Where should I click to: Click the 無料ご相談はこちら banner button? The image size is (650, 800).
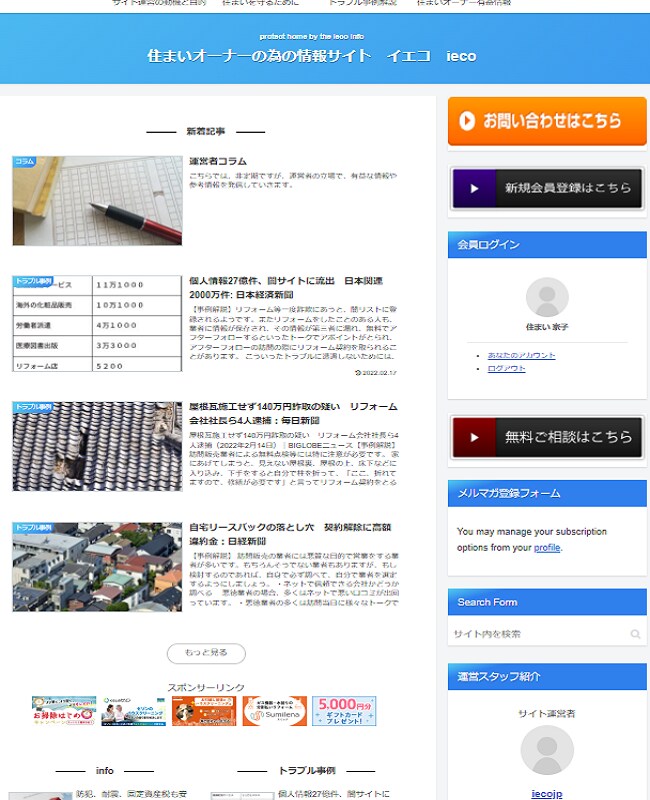(547, 437)
